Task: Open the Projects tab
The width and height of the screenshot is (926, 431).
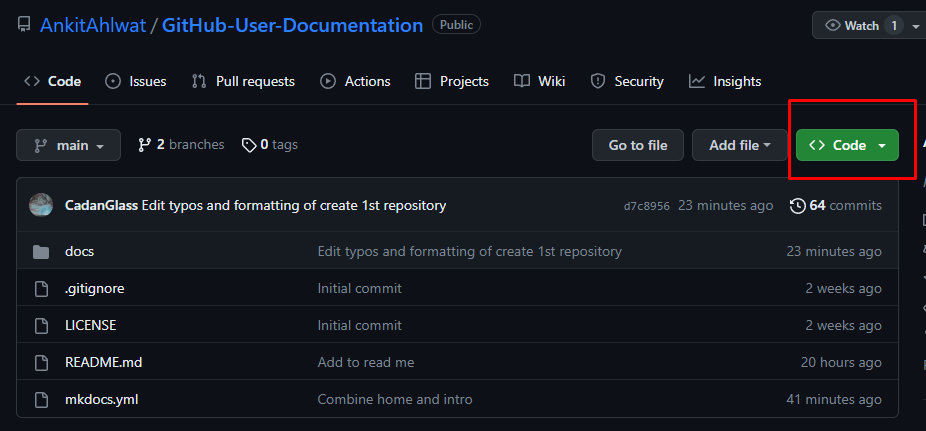Action: tap(452, 81)
